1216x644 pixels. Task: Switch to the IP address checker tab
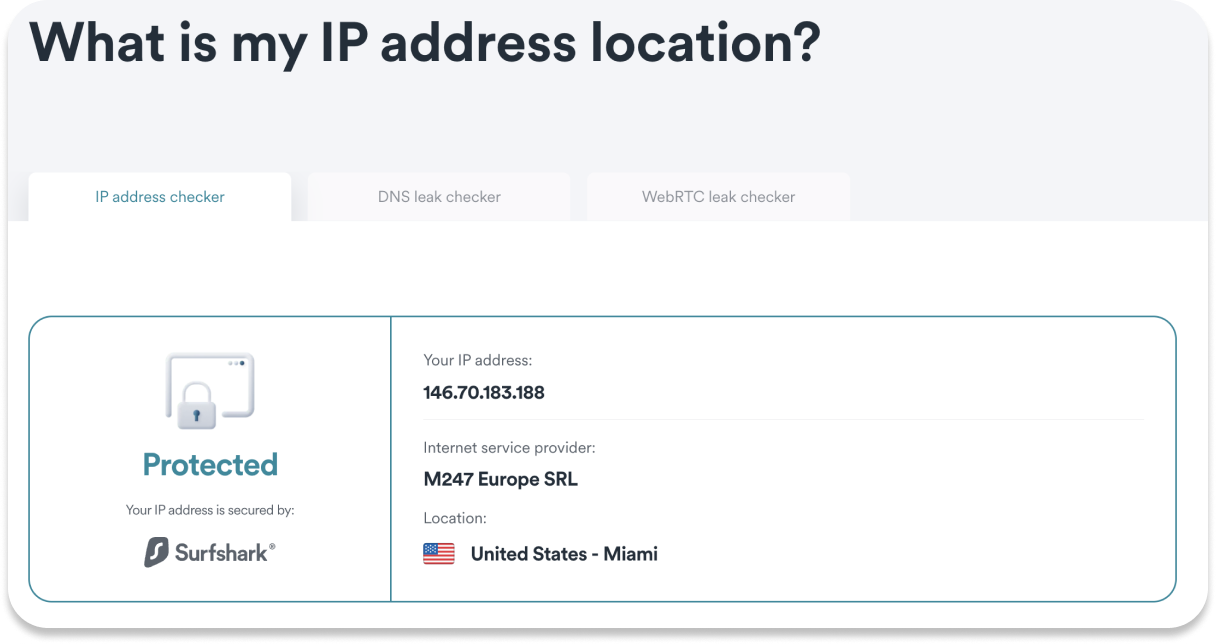point(160,197)
